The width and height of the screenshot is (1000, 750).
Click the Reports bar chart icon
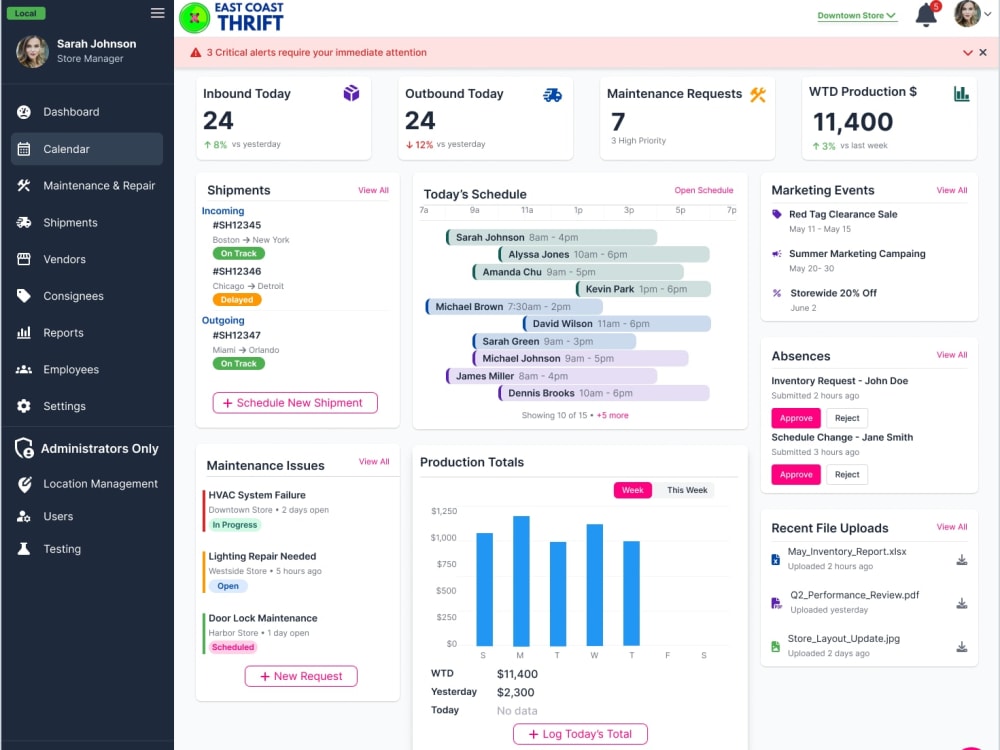coord(24,332)
